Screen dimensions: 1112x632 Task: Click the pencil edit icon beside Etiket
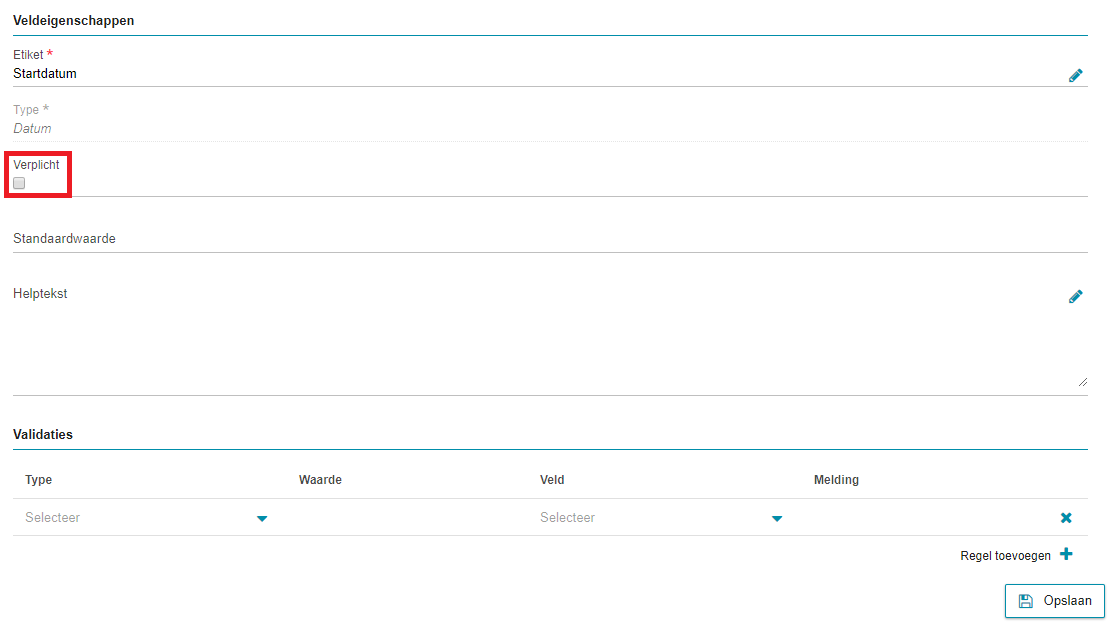pos(1075,75)
